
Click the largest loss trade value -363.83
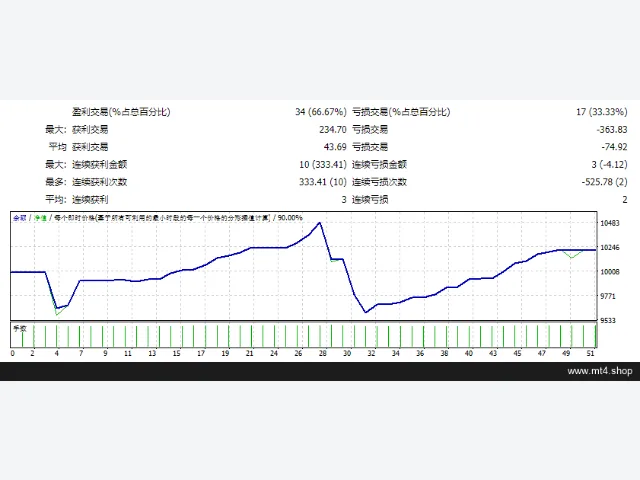[611, 129]
